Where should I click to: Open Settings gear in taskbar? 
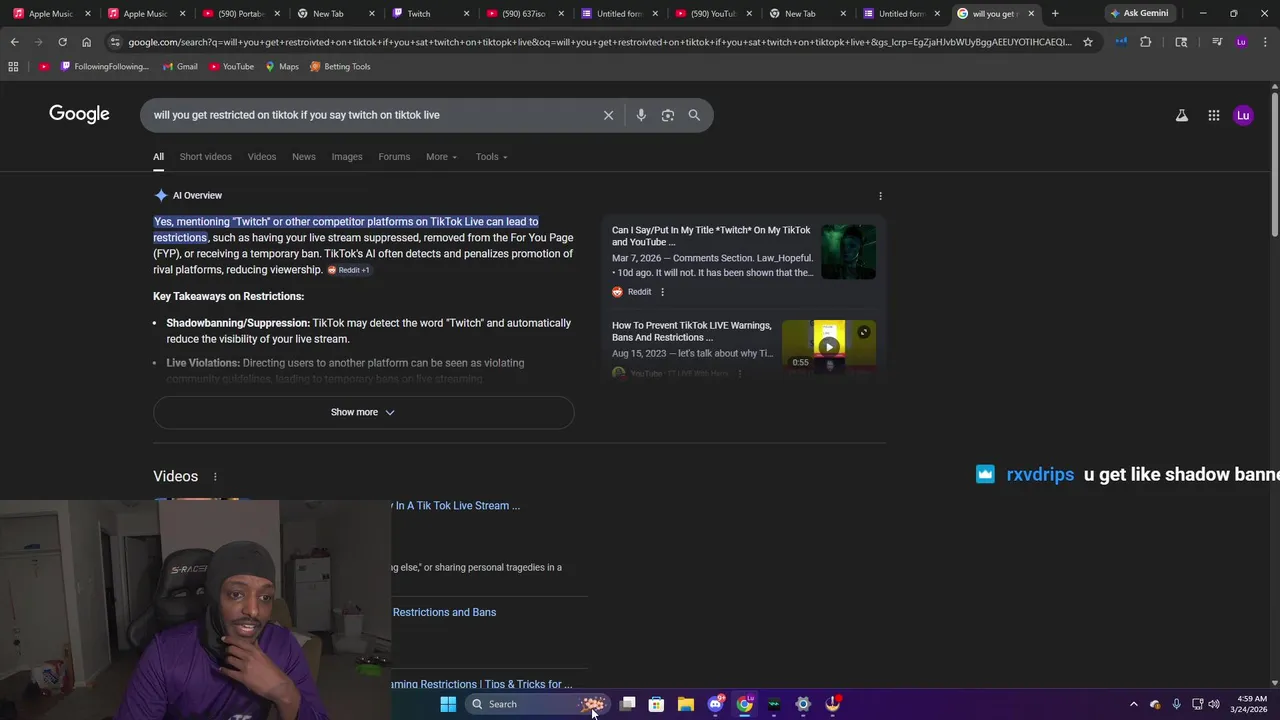[803, 704]
